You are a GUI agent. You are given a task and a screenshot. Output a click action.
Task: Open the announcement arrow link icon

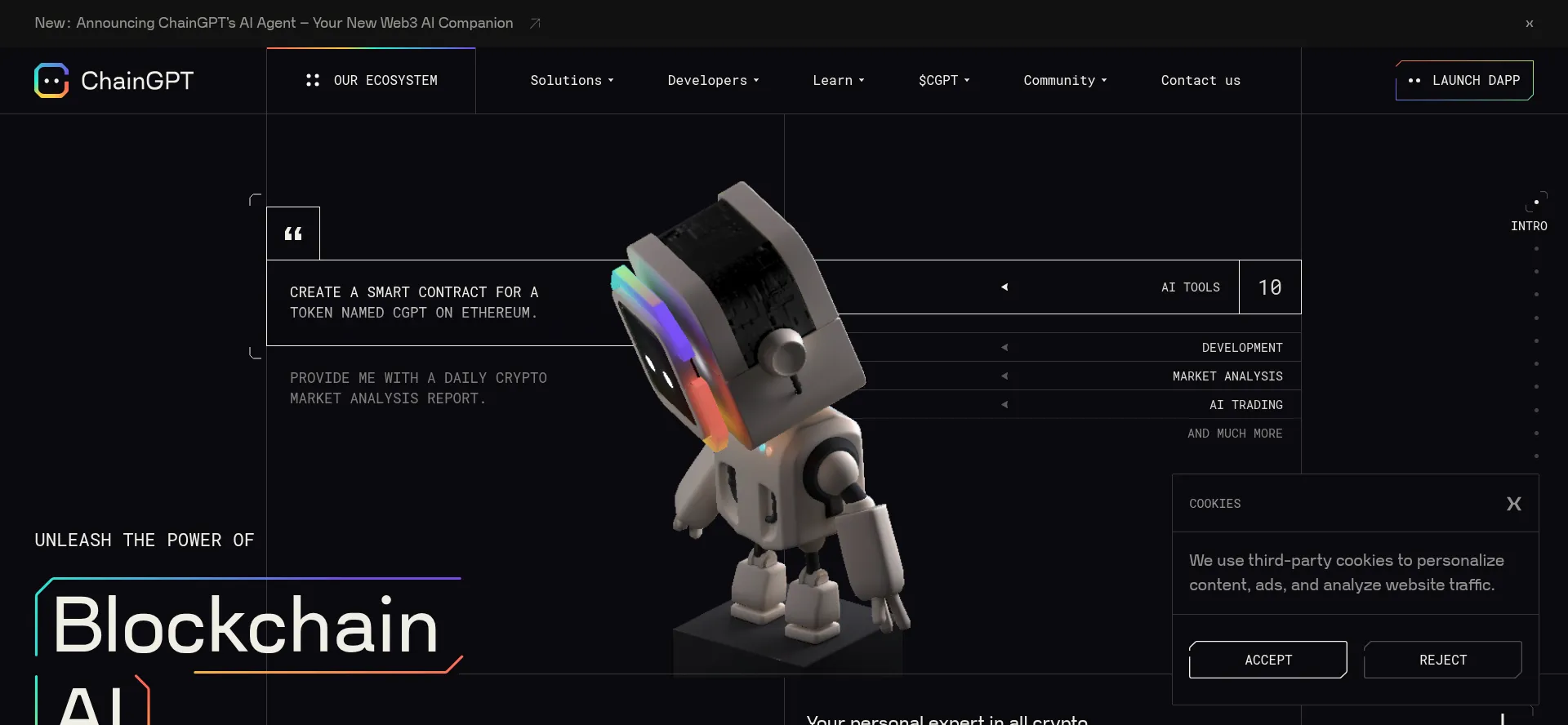(x=535, y=23)
